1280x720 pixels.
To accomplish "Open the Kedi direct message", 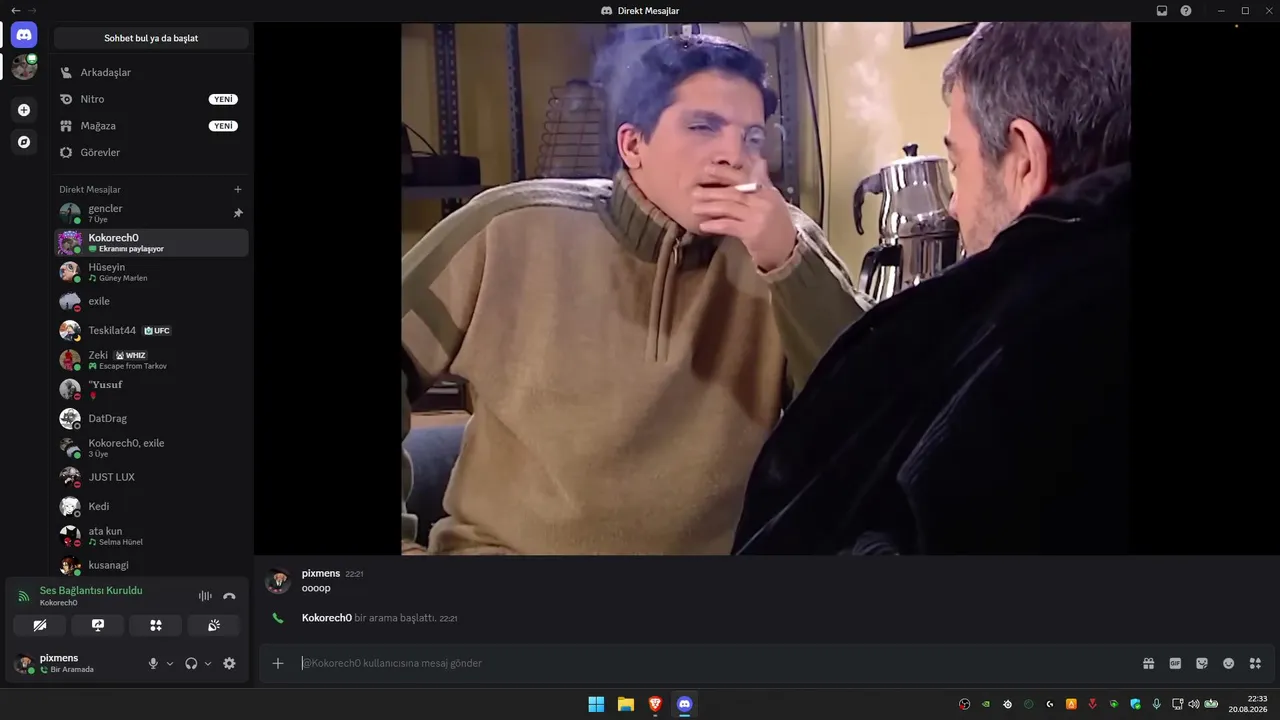I will click(x=151, y=506).
